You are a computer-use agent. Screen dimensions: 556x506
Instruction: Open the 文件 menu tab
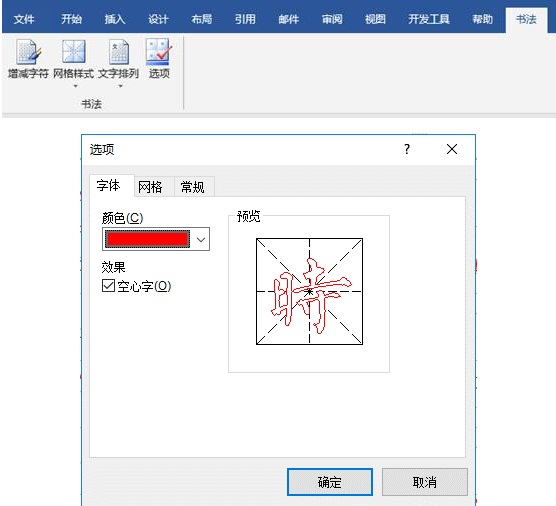(24, 19)
